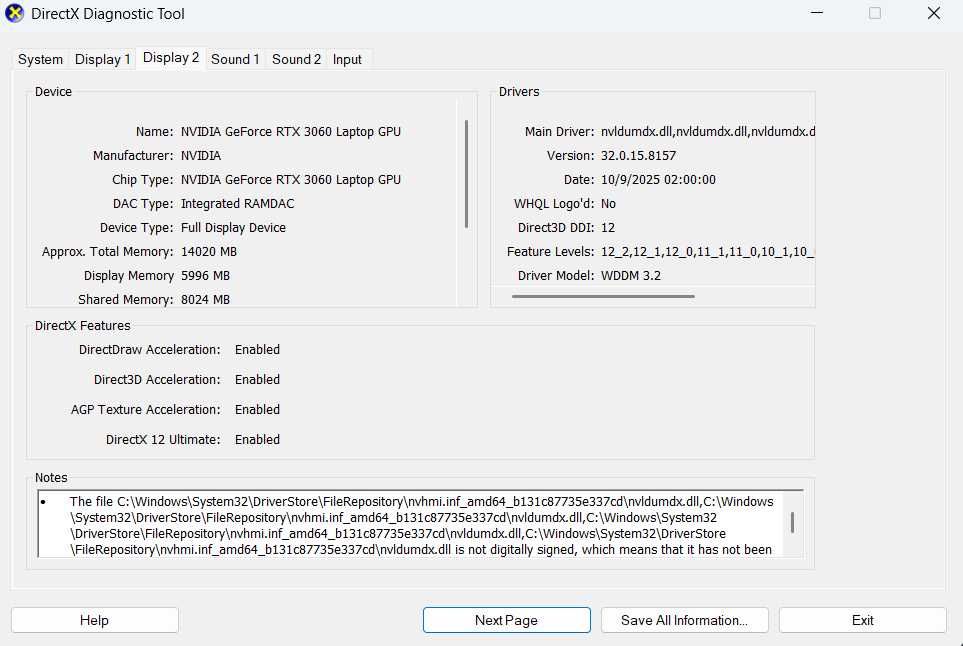Click the 14020 MB total memory value
The width and height of the screenshot is (963, 646).
[x=209, y=251]
